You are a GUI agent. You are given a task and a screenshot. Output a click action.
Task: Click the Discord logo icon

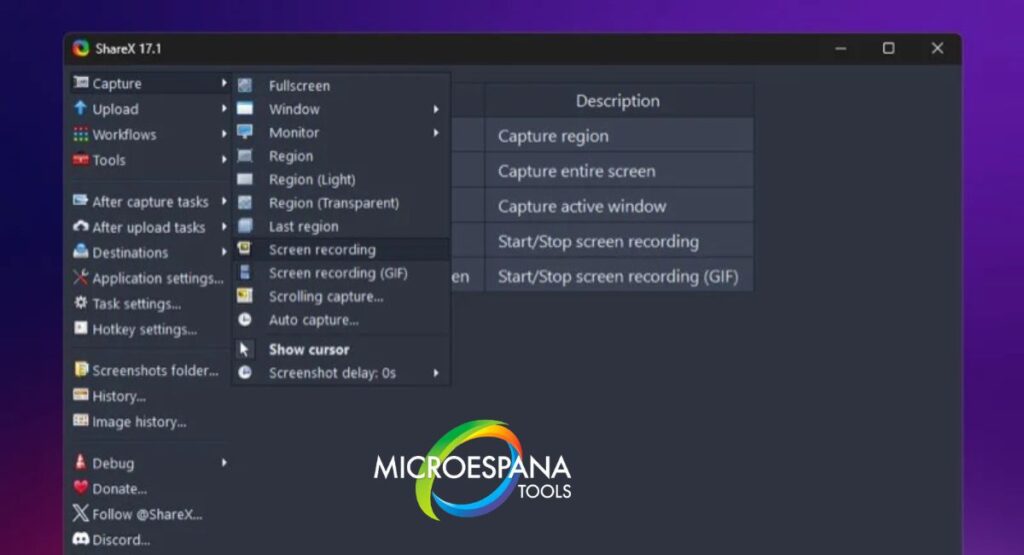80,539
